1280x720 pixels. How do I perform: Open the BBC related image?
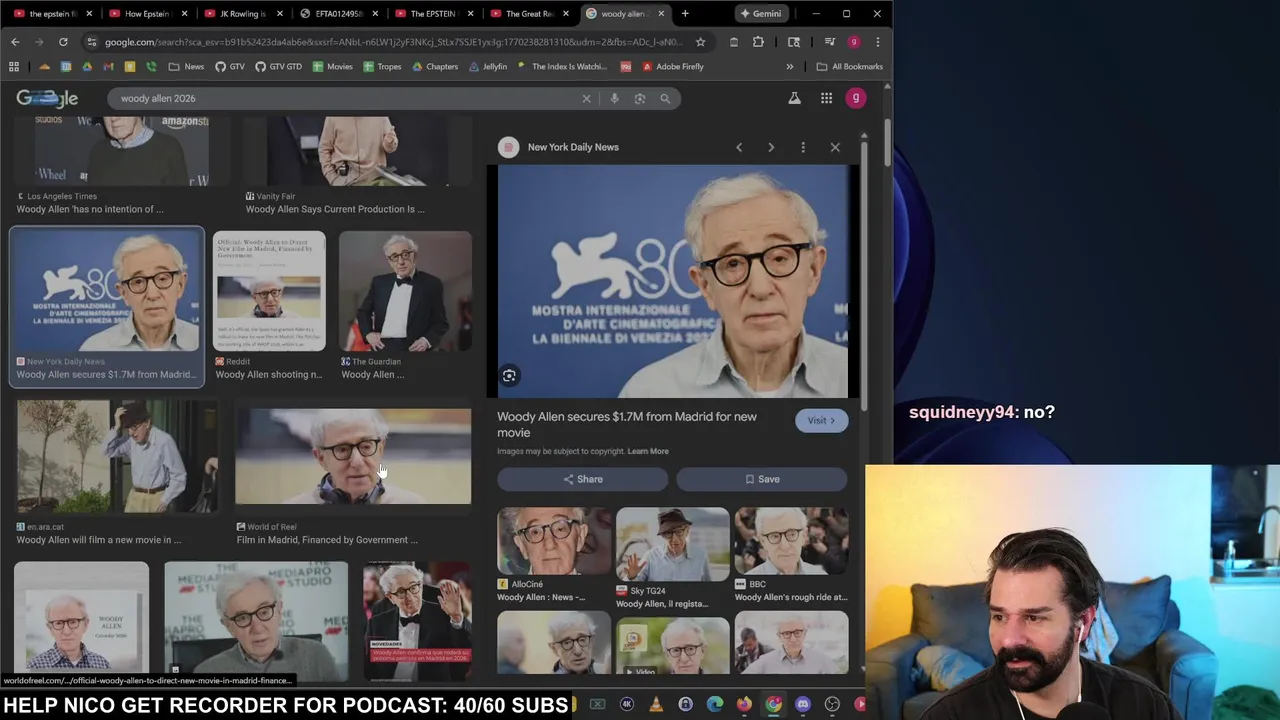pos(791,543)
